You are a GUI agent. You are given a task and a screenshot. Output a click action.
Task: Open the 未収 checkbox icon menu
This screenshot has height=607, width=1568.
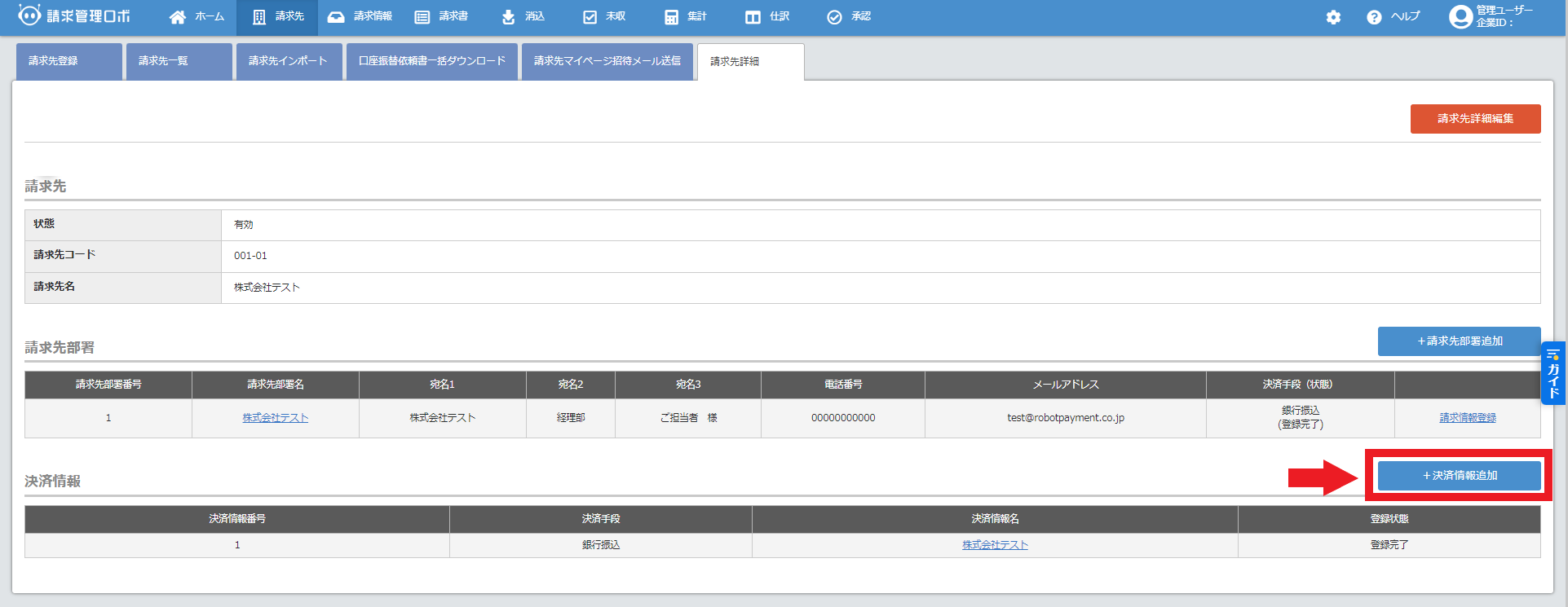coord(604,17)
